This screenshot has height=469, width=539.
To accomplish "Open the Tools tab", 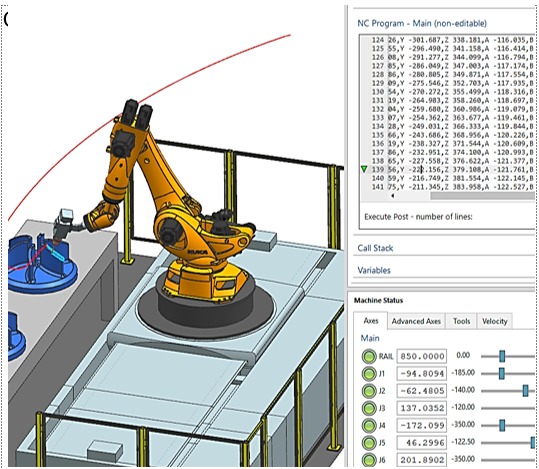I will [461, 321].
